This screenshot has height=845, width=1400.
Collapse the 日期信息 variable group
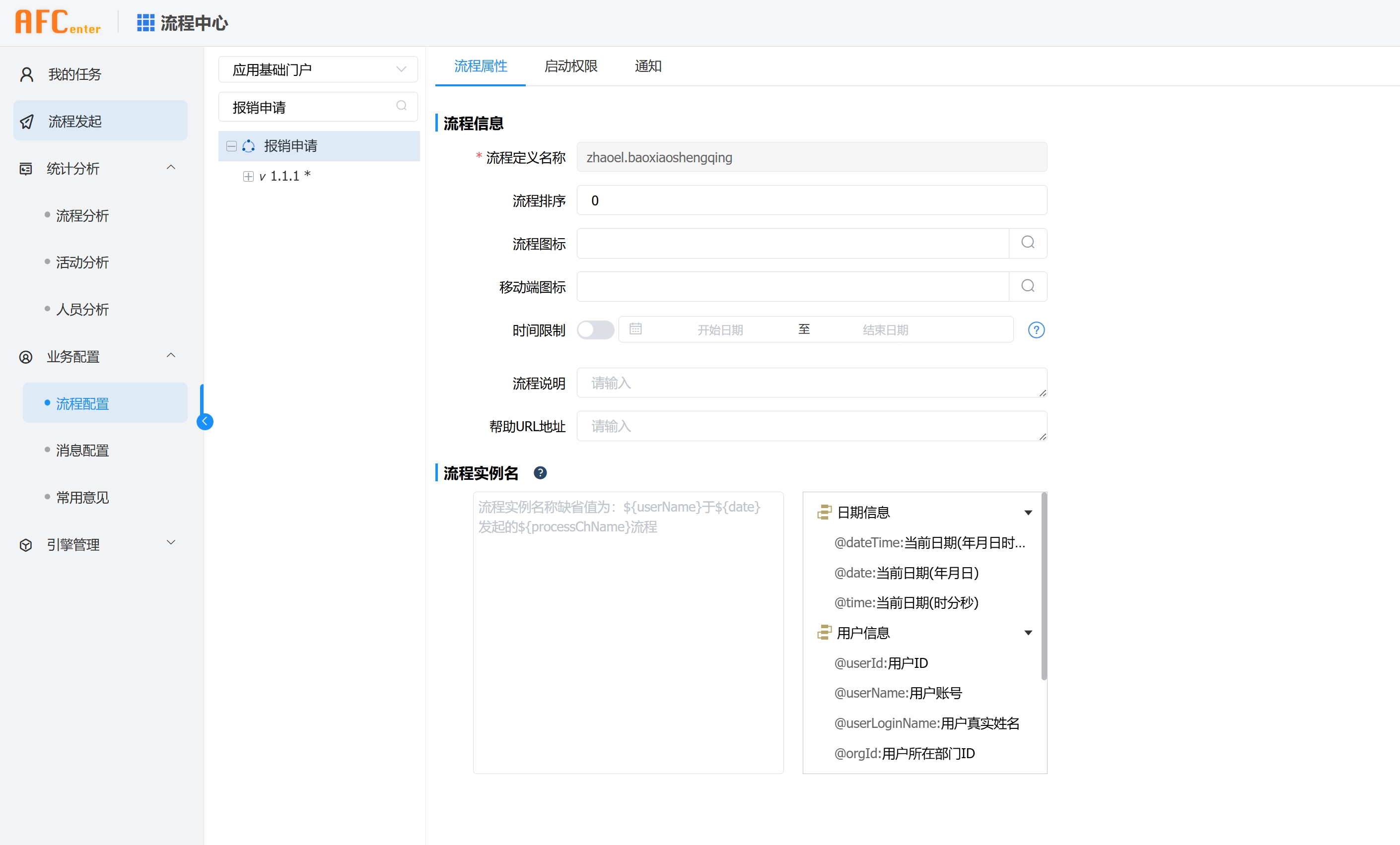pyautogui.click(x=1028, y=513)
